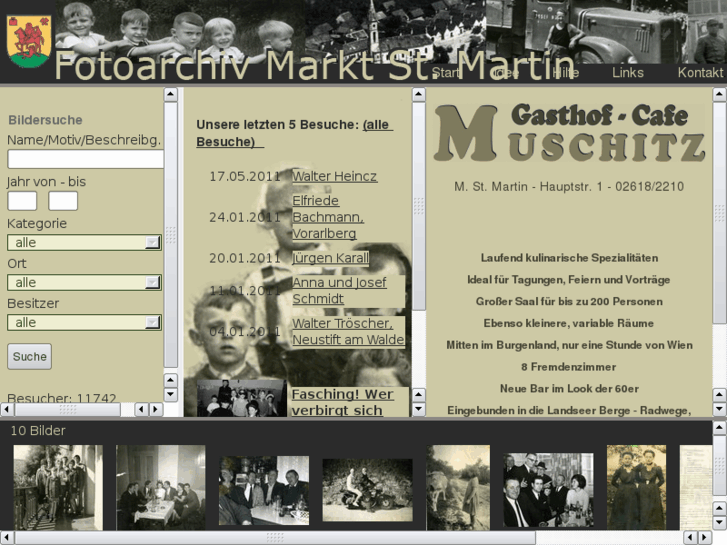Image resolution: width=727 pixels, height=545 pixels.
Task: Click scroll-up arrow of search panel scrollbar
Action: 171,95
